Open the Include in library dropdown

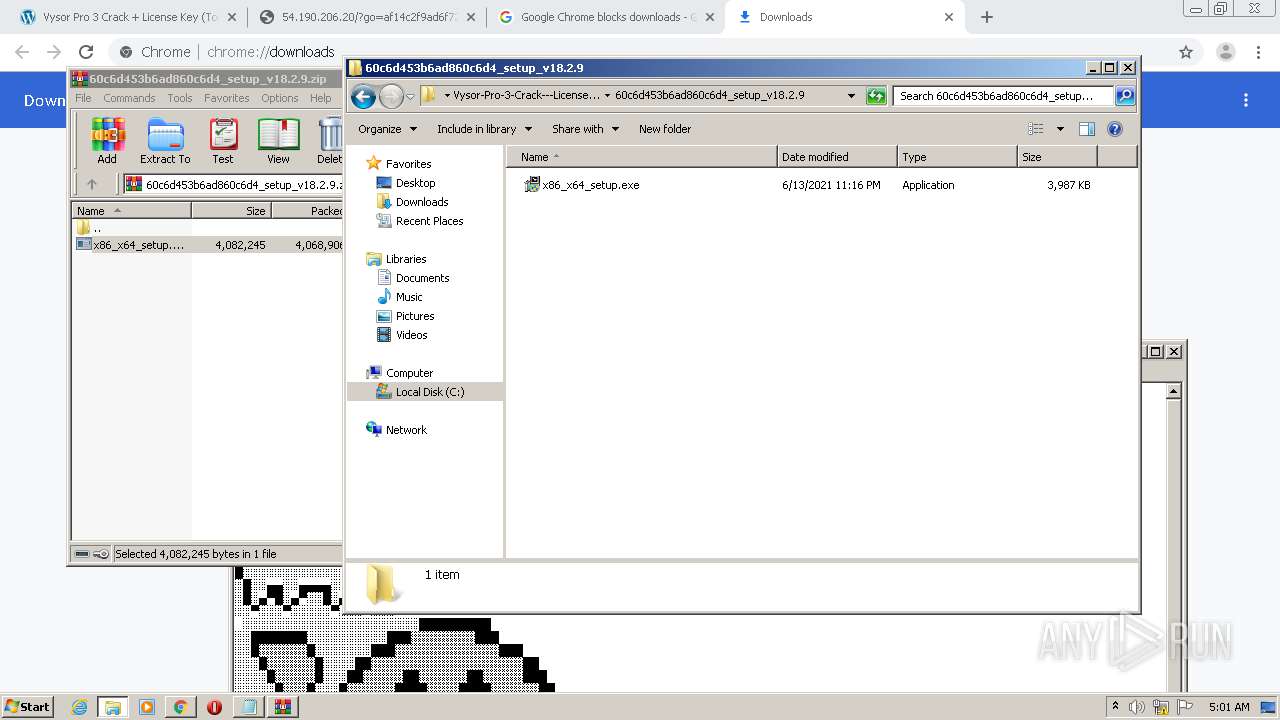[484, 129]
